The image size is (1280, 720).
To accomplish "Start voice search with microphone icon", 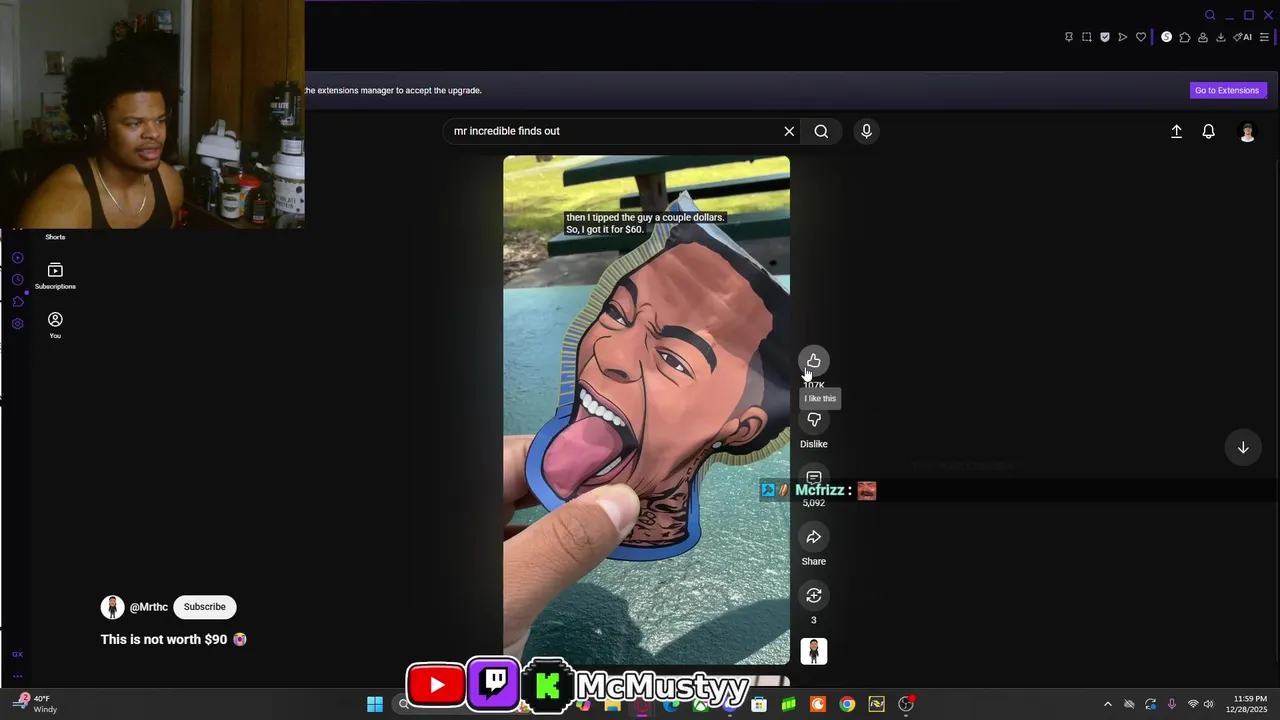I will pyautogui.click(x=866, y=131).
